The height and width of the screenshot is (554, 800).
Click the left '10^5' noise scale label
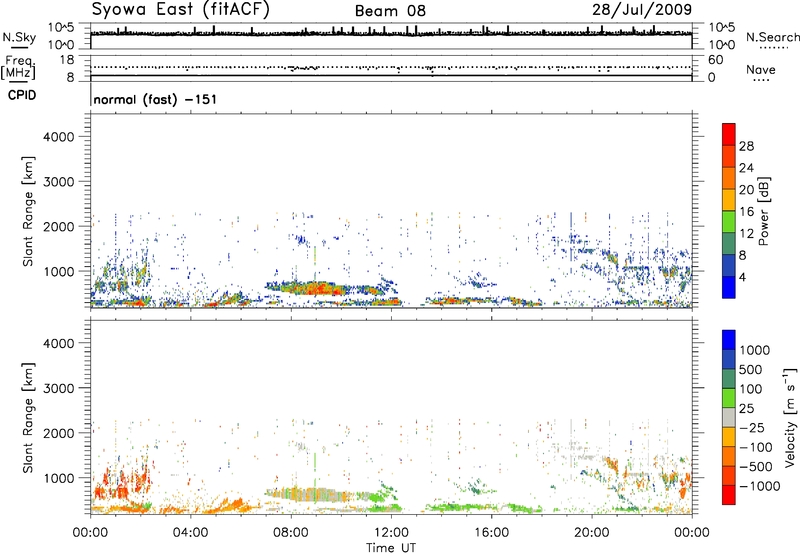61,27
